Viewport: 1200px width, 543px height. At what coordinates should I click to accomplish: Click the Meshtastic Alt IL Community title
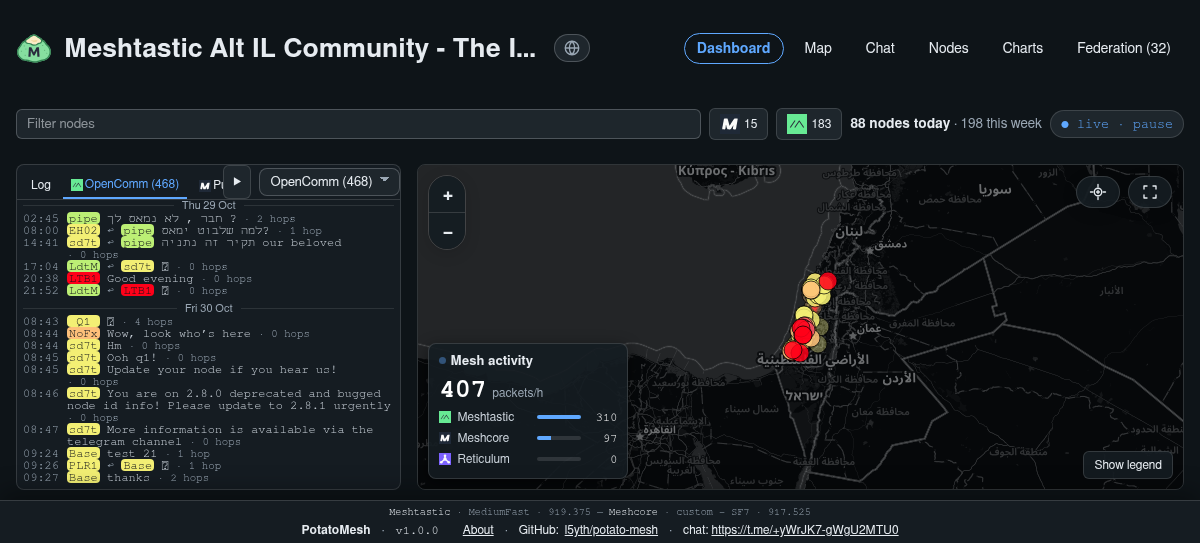click(x=301, y=48)
